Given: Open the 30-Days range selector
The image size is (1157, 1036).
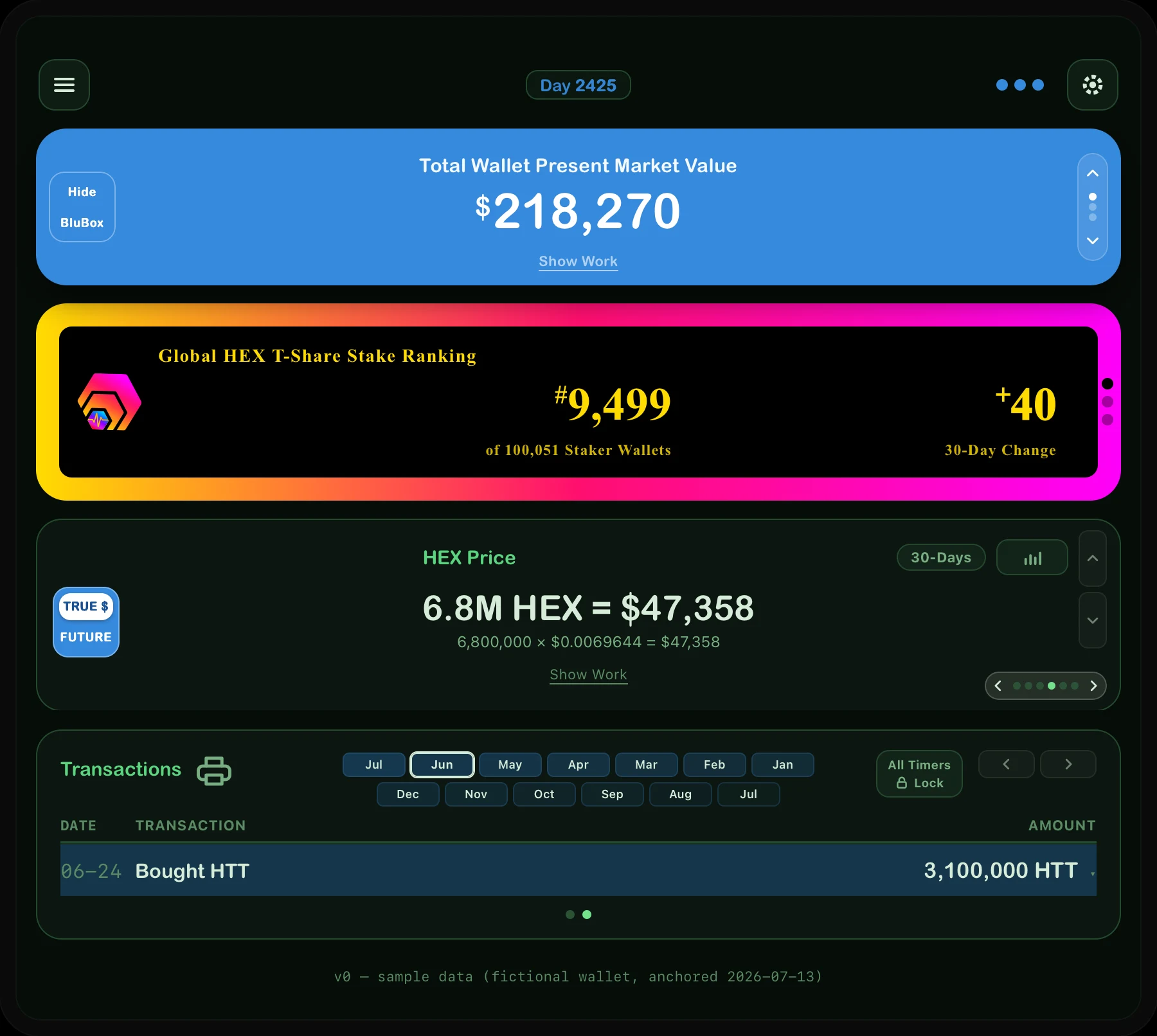Looking at the screenshot, I should coord(941,557).
